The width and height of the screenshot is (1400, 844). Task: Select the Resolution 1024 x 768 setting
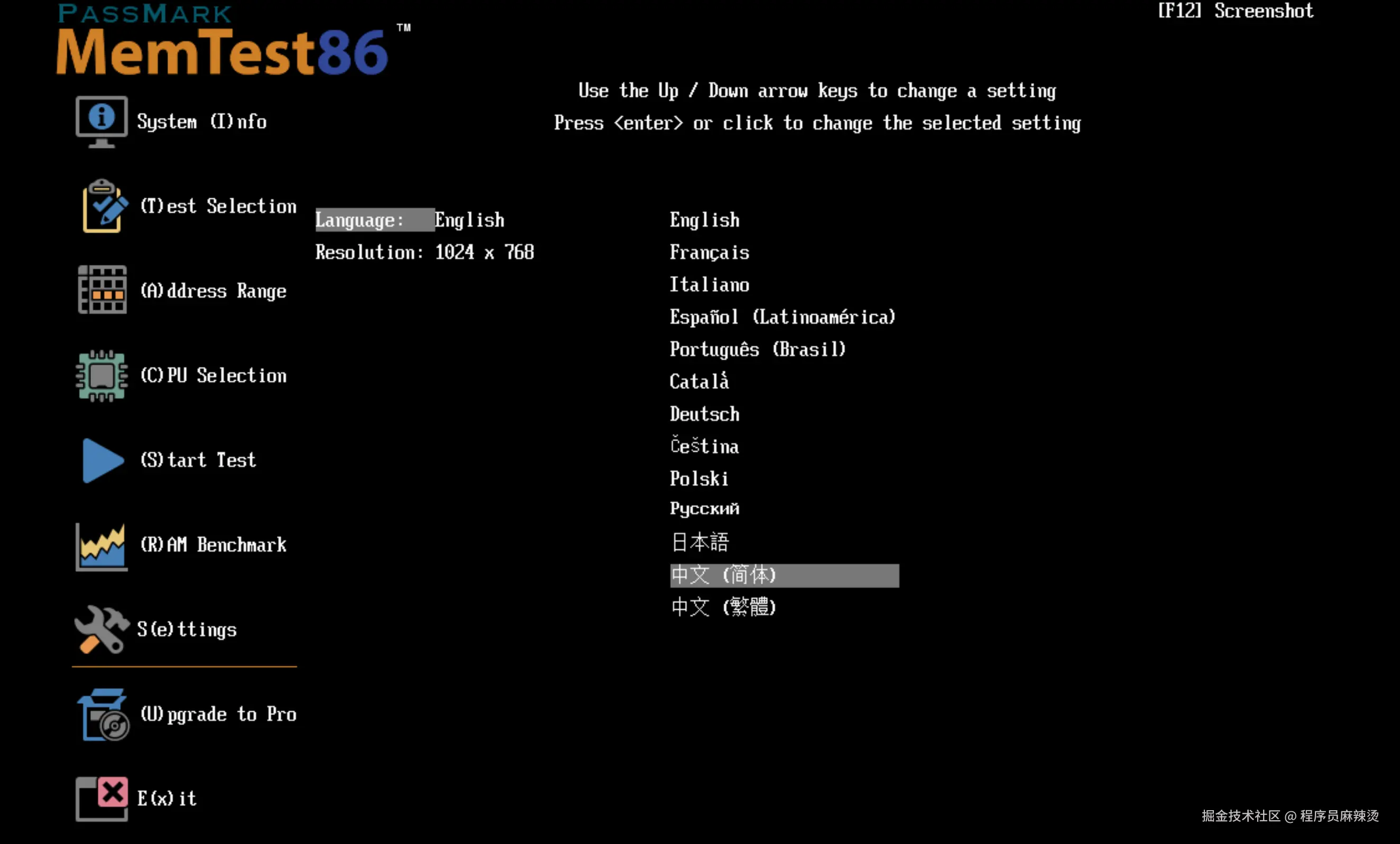[x=425, y=252]
